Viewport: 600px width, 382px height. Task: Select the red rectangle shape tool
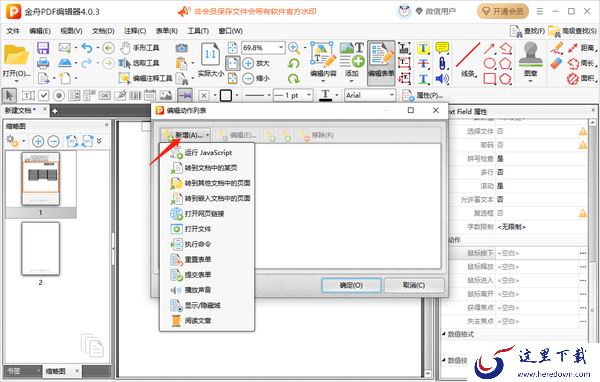point(489,78)
